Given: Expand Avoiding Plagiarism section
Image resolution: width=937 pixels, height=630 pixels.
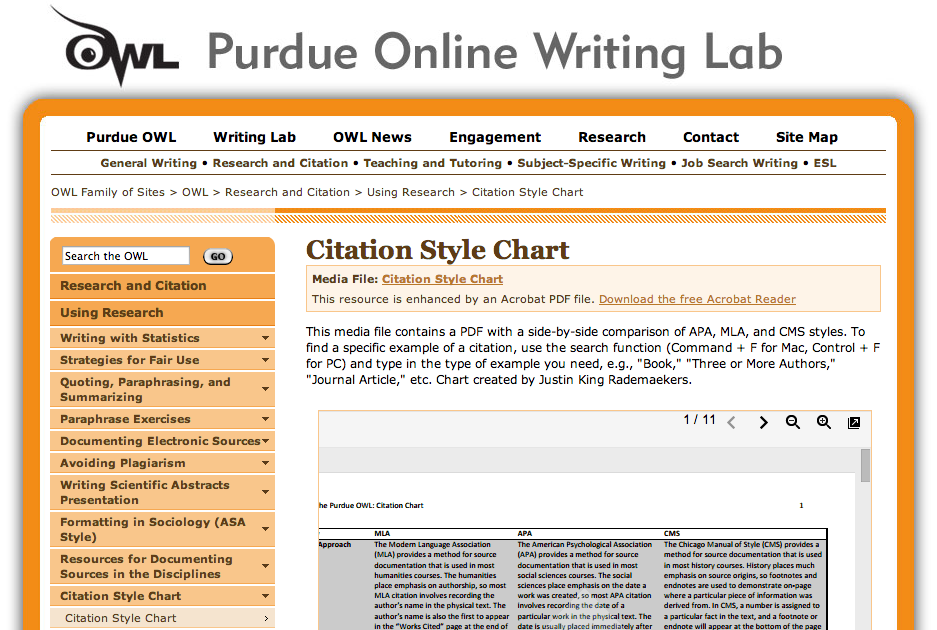Looking at the screenshot, I should [163, 463].
